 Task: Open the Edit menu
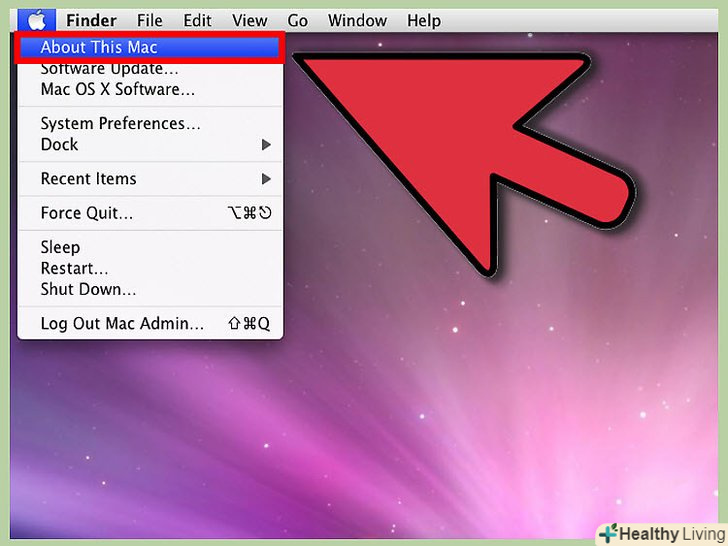coord(197,20)
